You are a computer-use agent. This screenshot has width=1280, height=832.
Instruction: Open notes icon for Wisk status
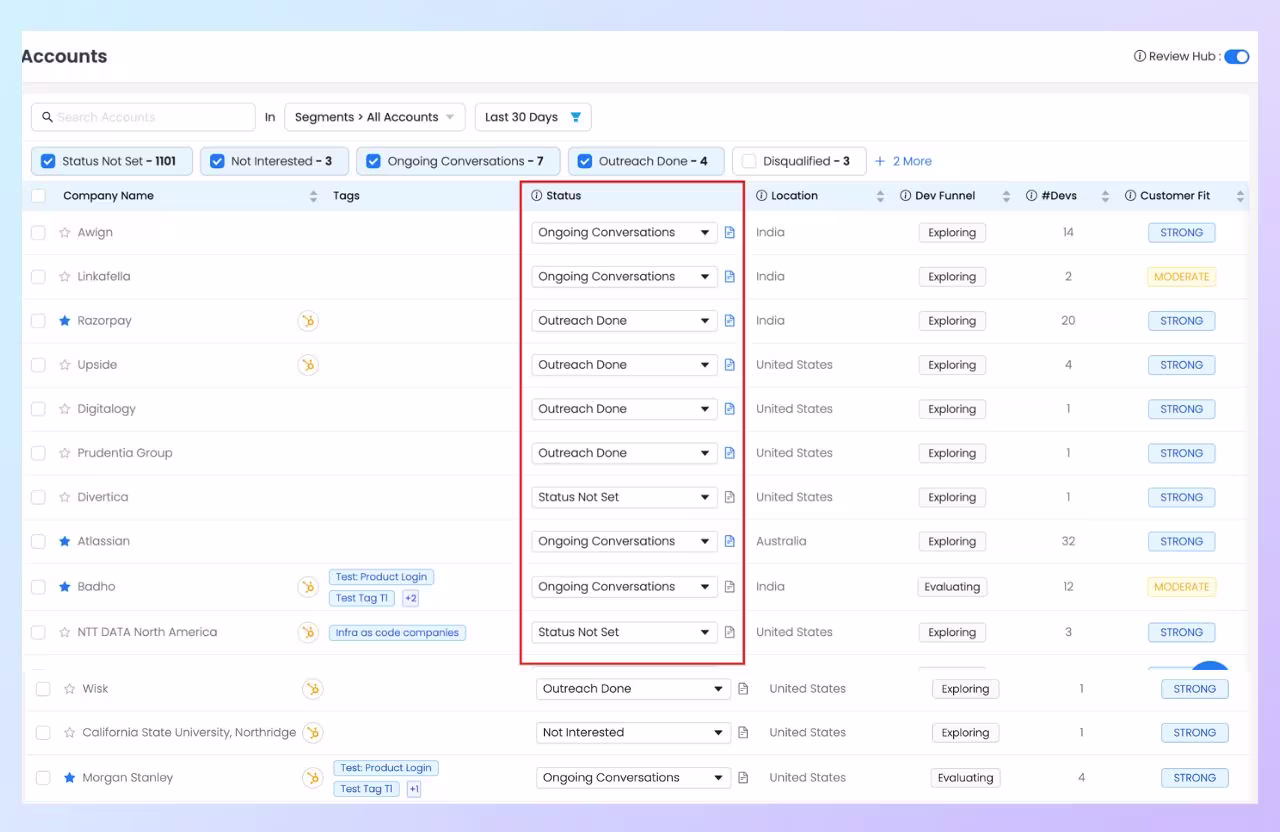pyautogui.click(x=743, y=689)
